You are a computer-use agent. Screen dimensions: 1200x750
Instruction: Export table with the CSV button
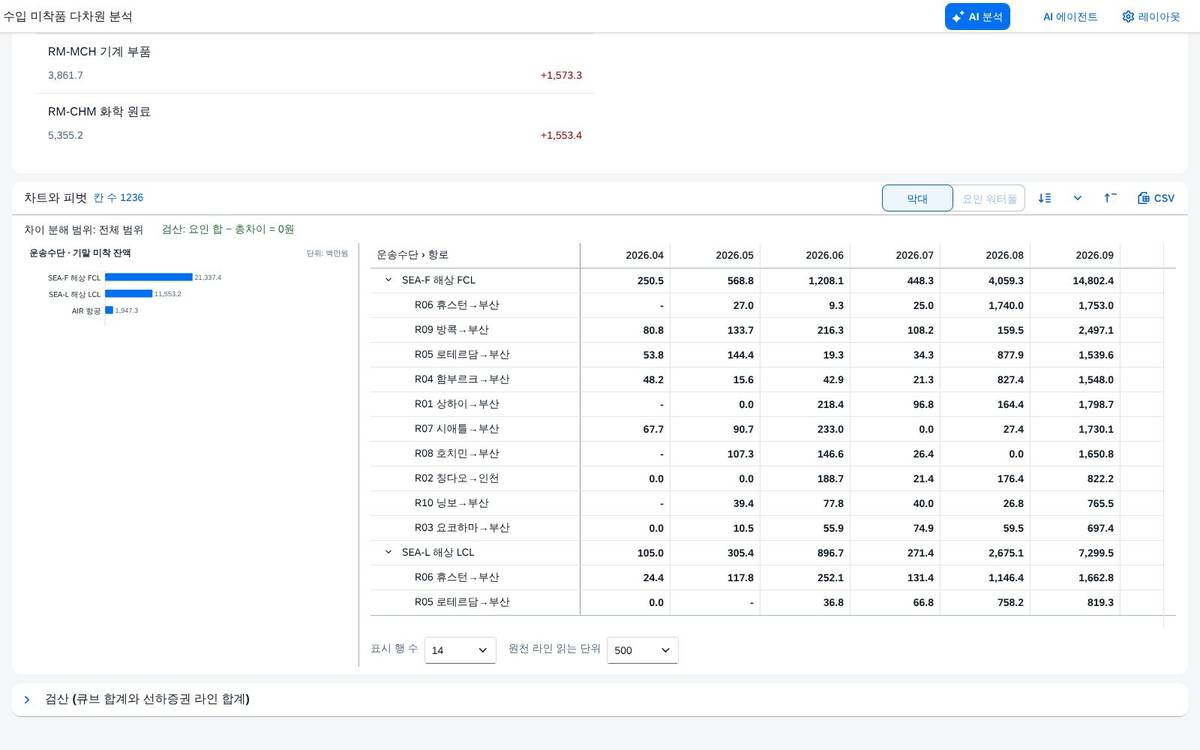pos(1156,198)
